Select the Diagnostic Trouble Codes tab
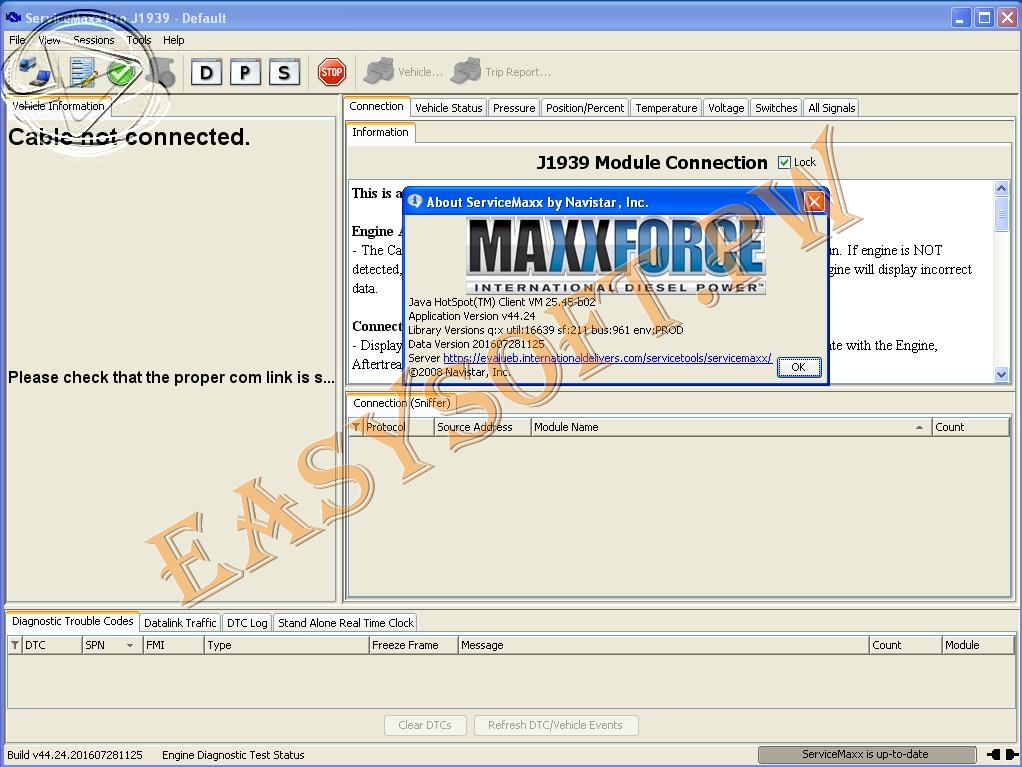Screen dimensions: 1022x767 pos(72,622)
